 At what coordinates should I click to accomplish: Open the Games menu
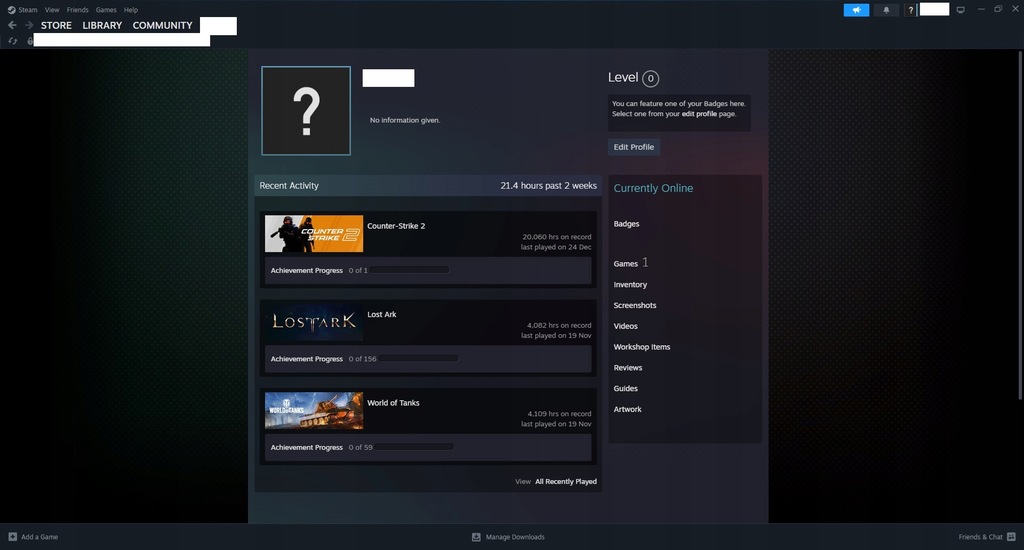point(106,10)
